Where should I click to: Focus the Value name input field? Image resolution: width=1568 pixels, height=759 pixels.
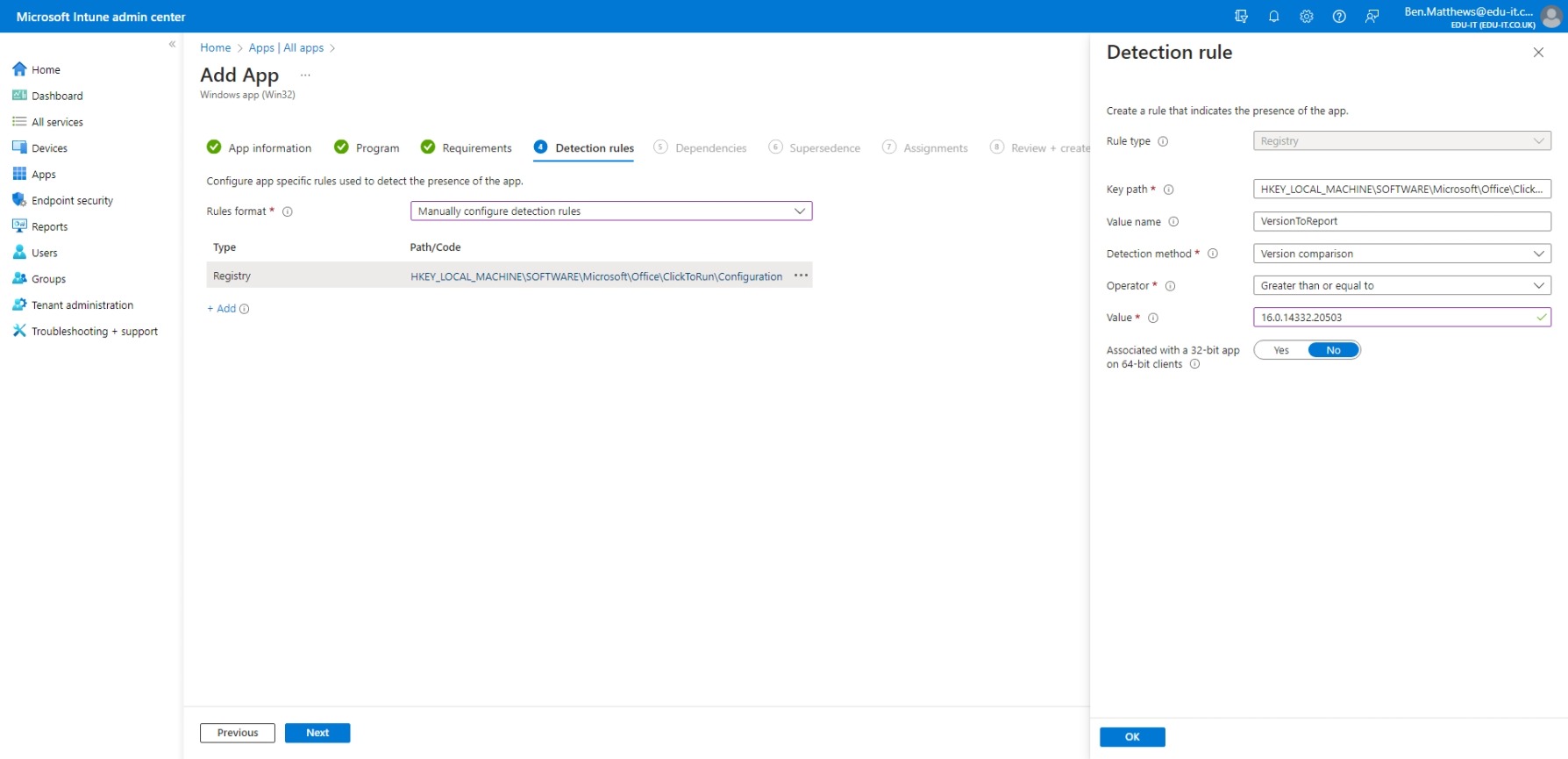[1401, 221]
